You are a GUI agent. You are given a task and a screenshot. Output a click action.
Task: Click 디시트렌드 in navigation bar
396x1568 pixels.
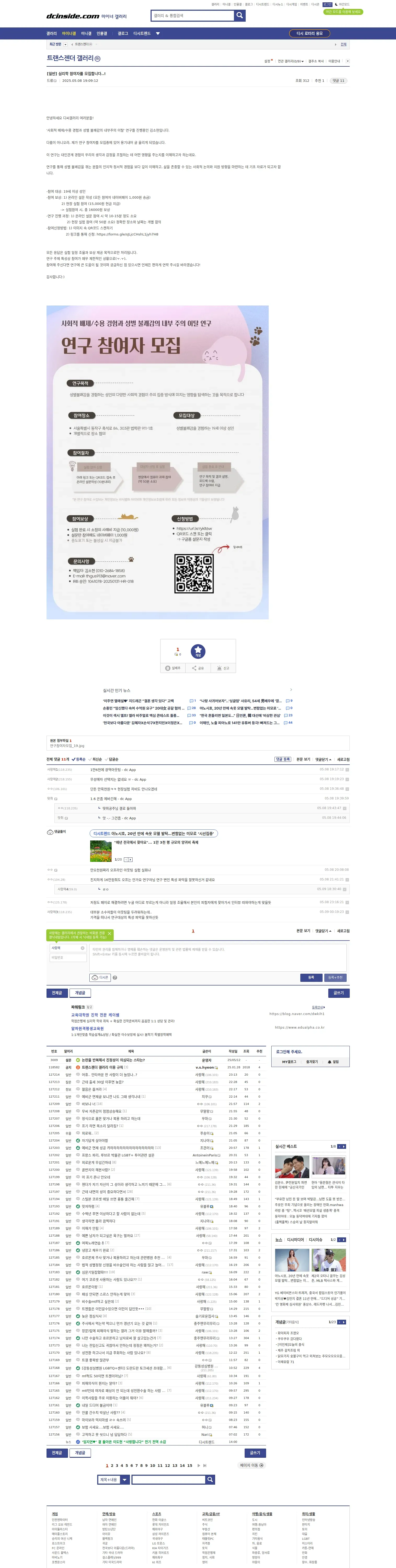point(142,33)
